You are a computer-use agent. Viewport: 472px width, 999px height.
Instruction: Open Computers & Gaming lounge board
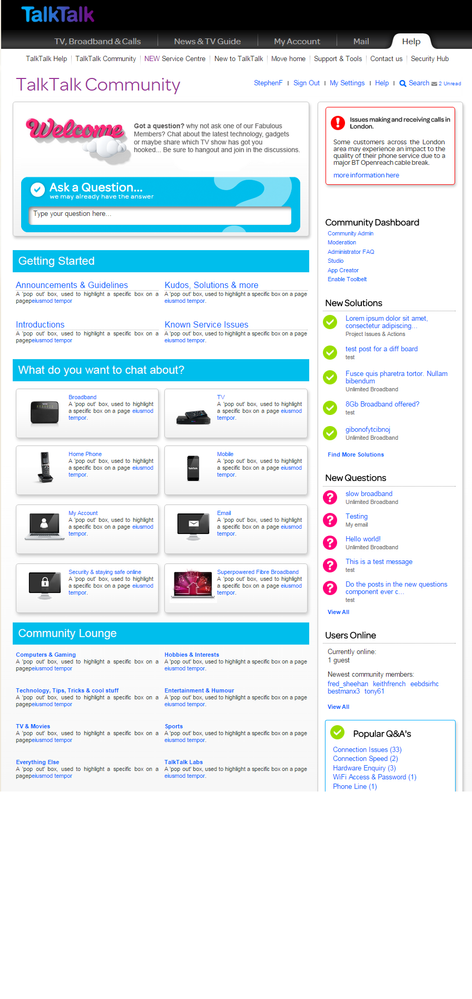tap(46, 655)
